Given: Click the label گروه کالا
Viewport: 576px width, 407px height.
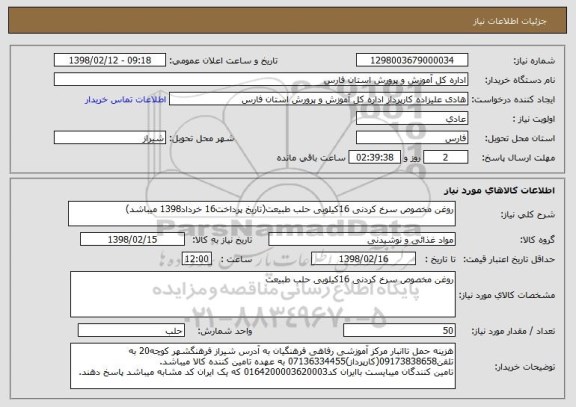Looking at the screenshot, I should [x=537, y=240].
